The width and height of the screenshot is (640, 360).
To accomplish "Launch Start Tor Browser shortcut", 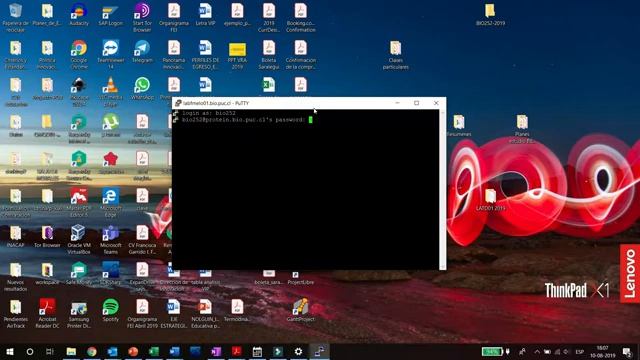I will tap(142, 18).
